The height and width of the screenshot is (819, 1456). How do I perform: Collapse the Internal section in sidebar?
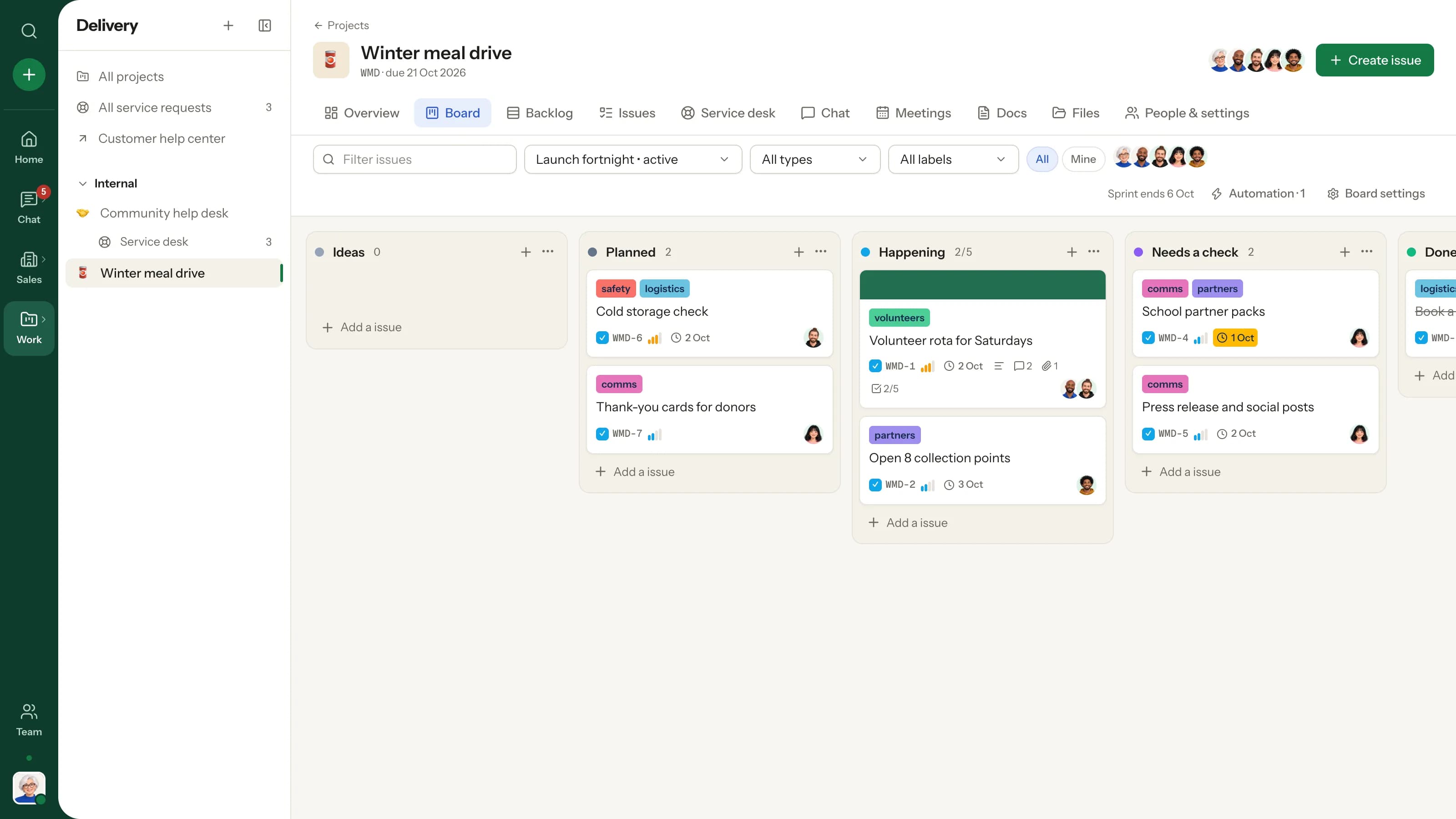tap(83, 183)
